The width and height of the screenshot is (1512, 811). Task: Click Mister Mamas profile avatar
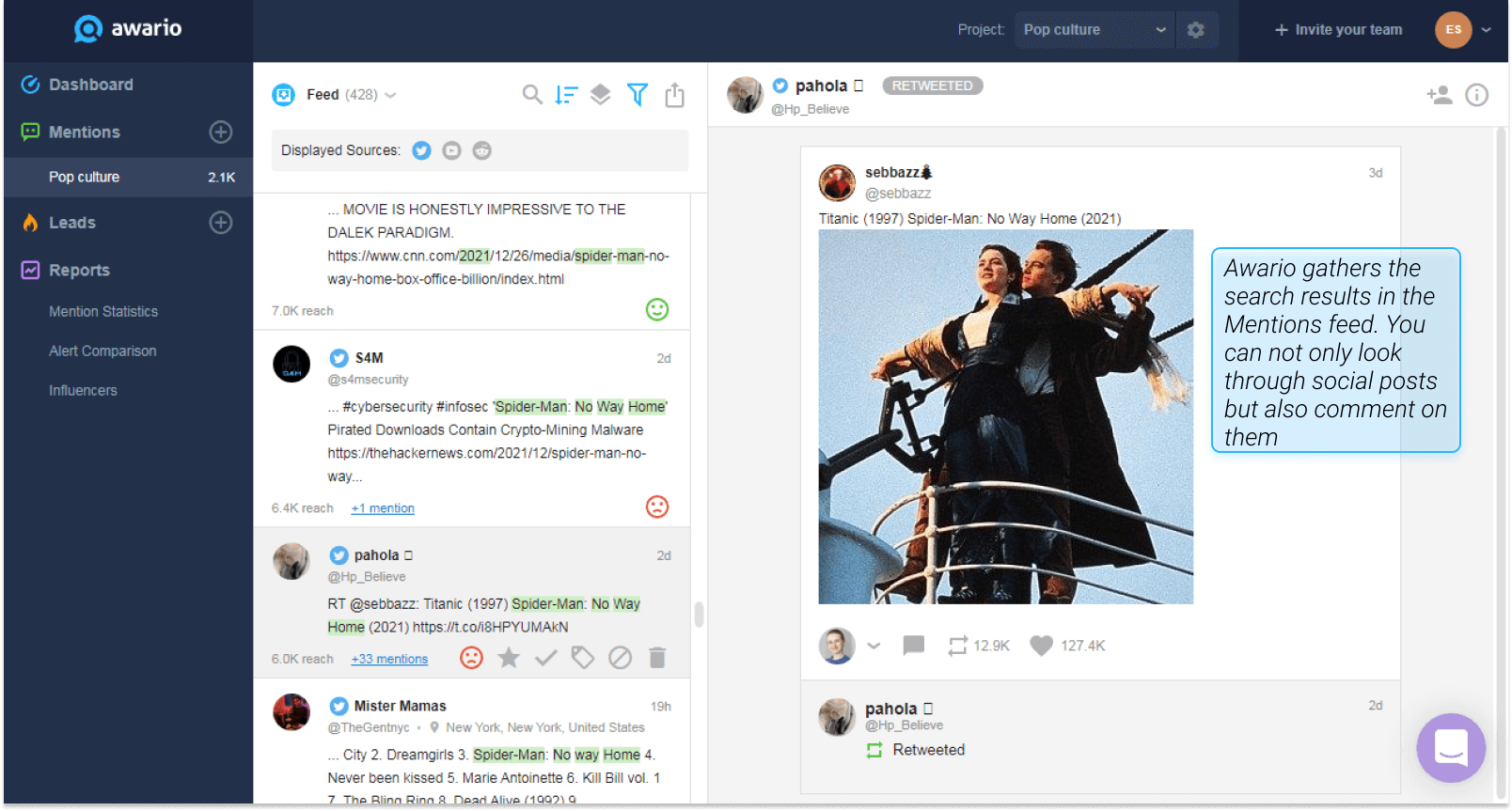[291, 712]
